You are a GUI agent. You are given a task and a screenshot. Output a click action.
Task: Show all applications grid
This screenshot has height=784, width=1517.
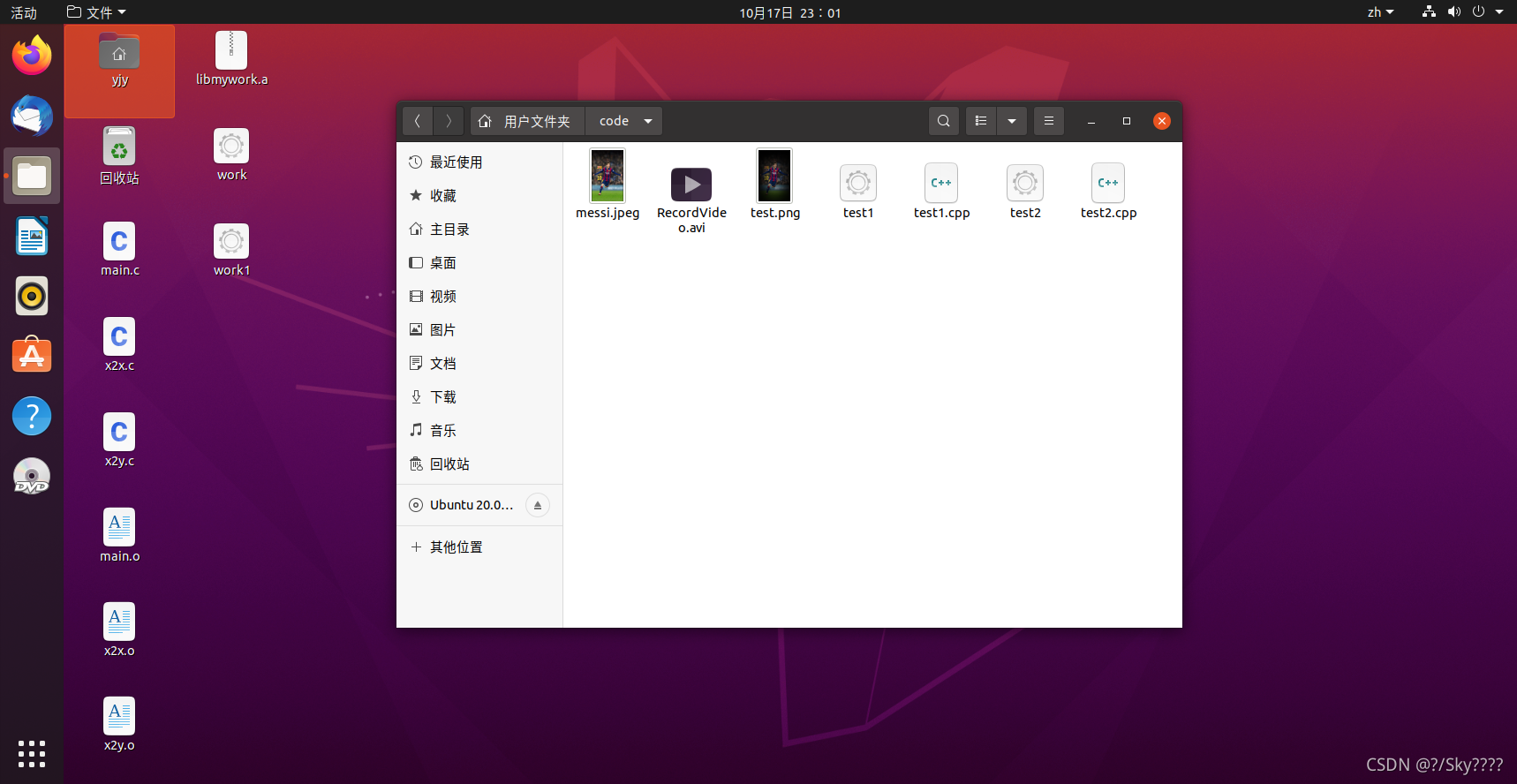pyautogui.click(x=32, y=753)
